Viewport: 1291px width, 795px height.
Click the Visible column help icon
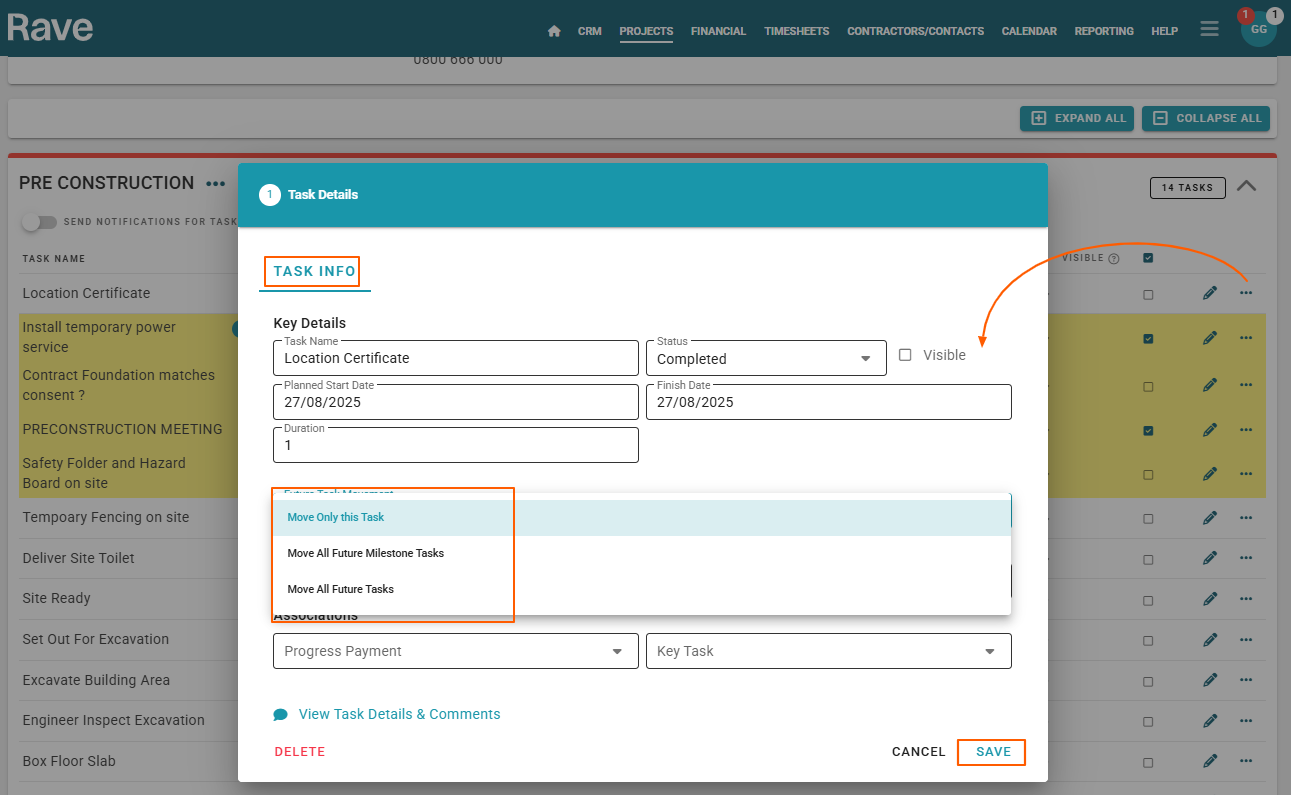pos(1113,258)
